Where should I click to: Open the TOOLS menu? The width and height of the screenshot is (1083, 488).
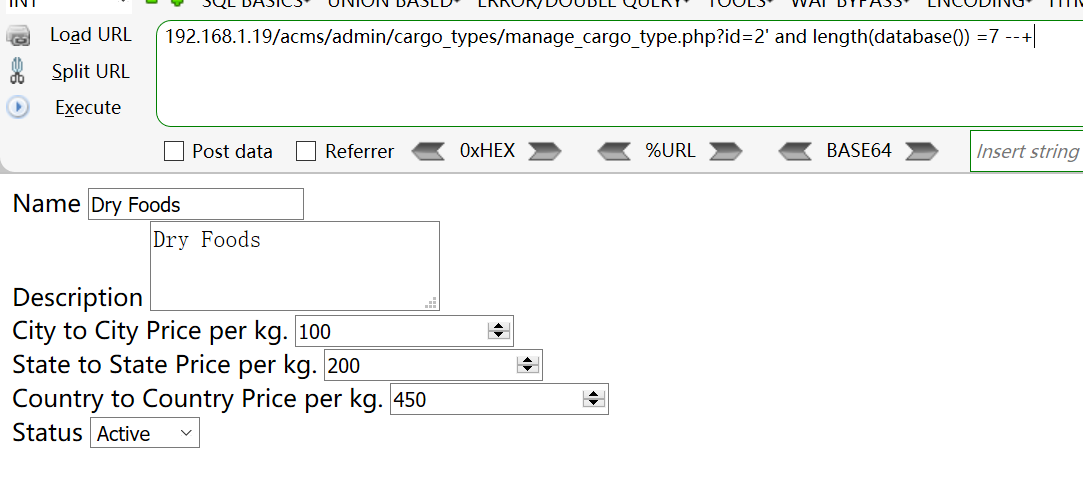pyautogui.click(x=741, y=3)
